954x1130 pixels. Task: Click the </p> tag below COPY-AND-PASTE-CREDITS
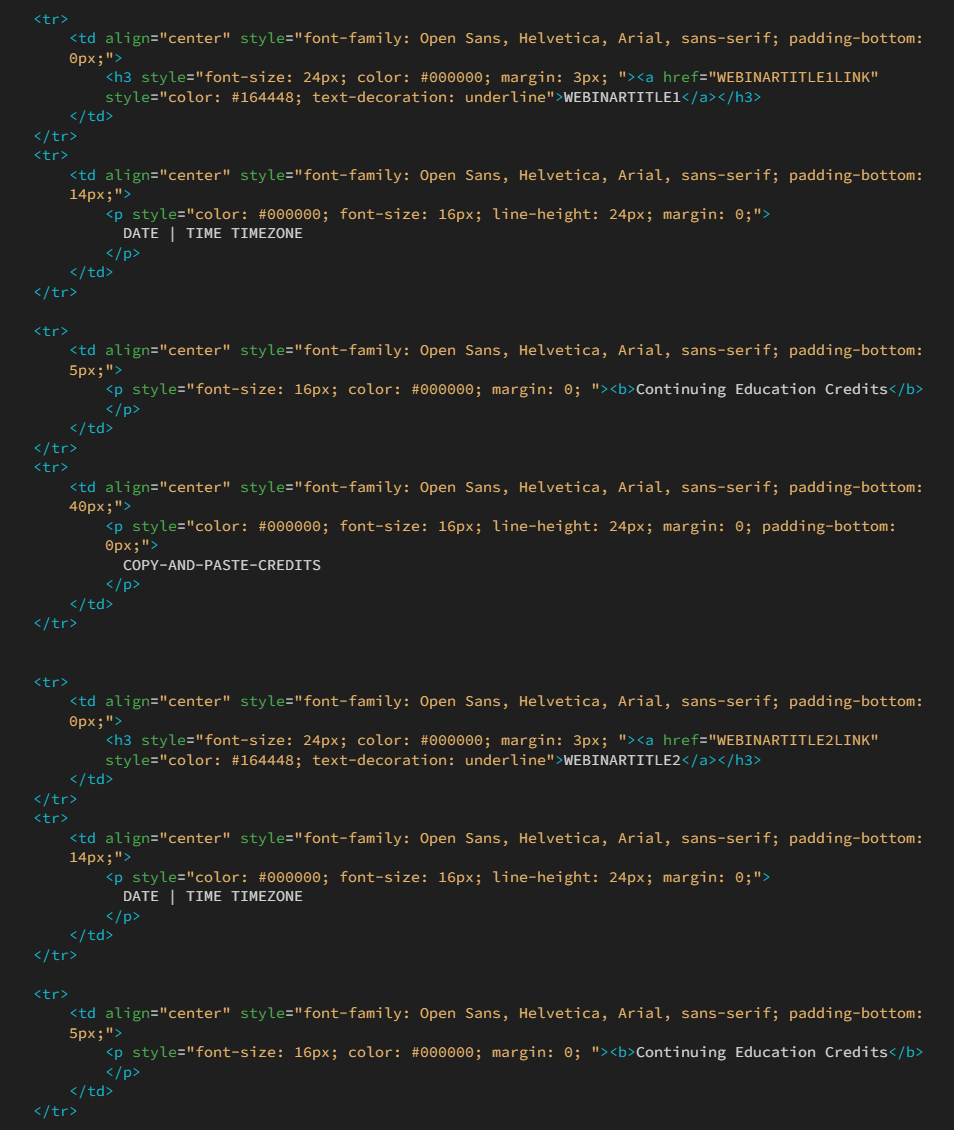coord(122,584)
